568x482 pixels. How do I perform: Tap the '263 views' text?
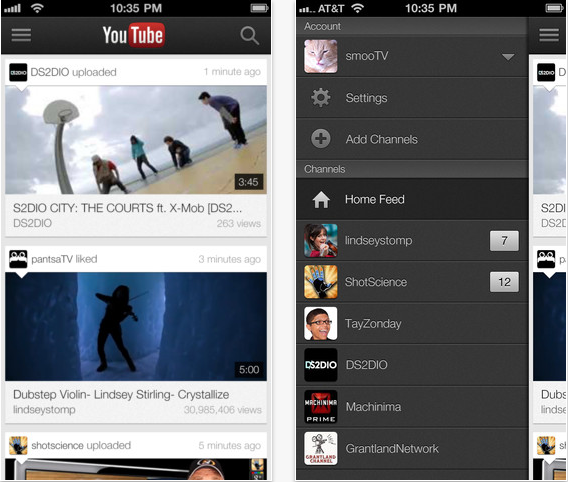click(x=239, y=223)
